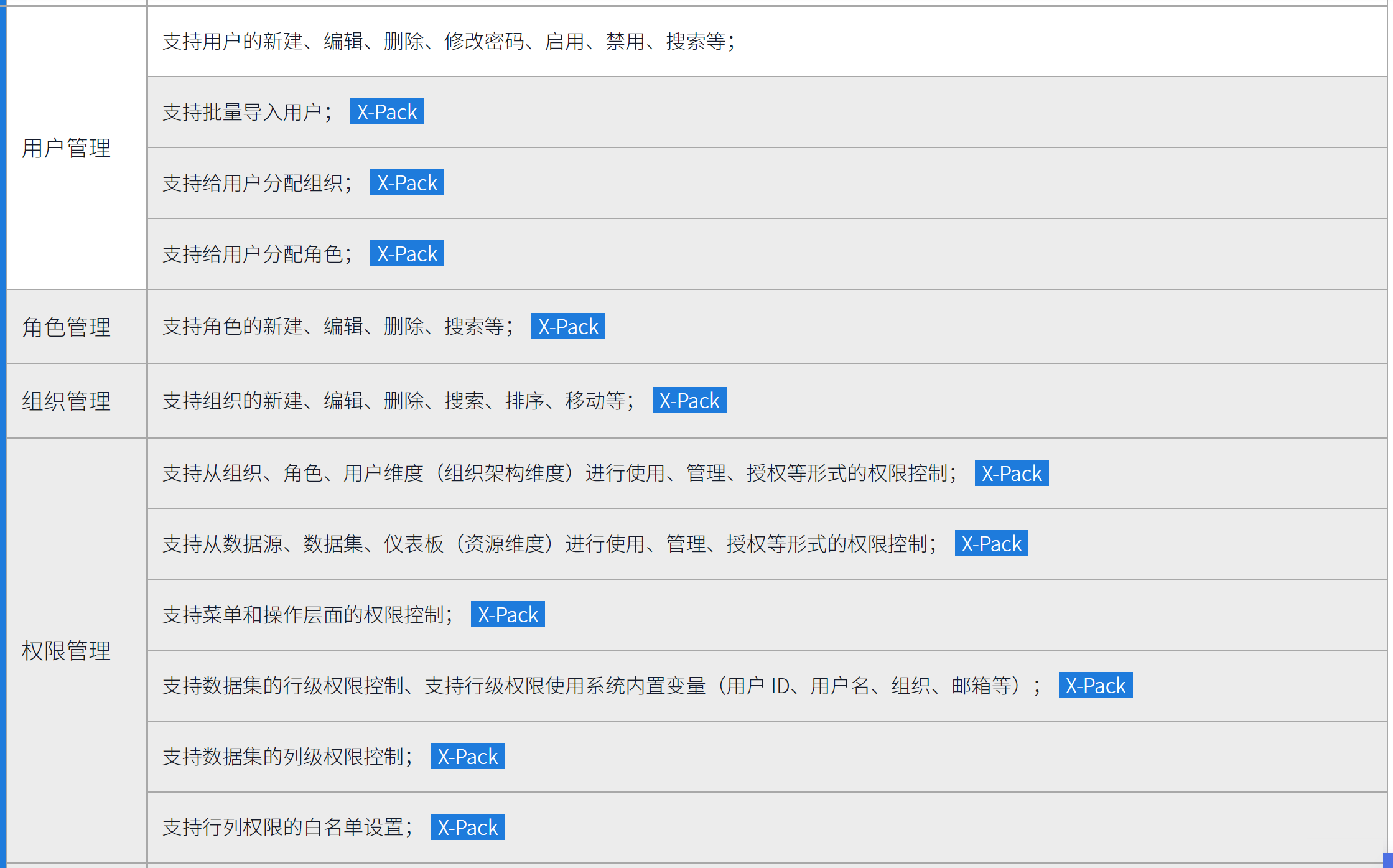Click X-Pack next to 组织架构维度 permission control
1393x868 pixels.
(1012, 473)
